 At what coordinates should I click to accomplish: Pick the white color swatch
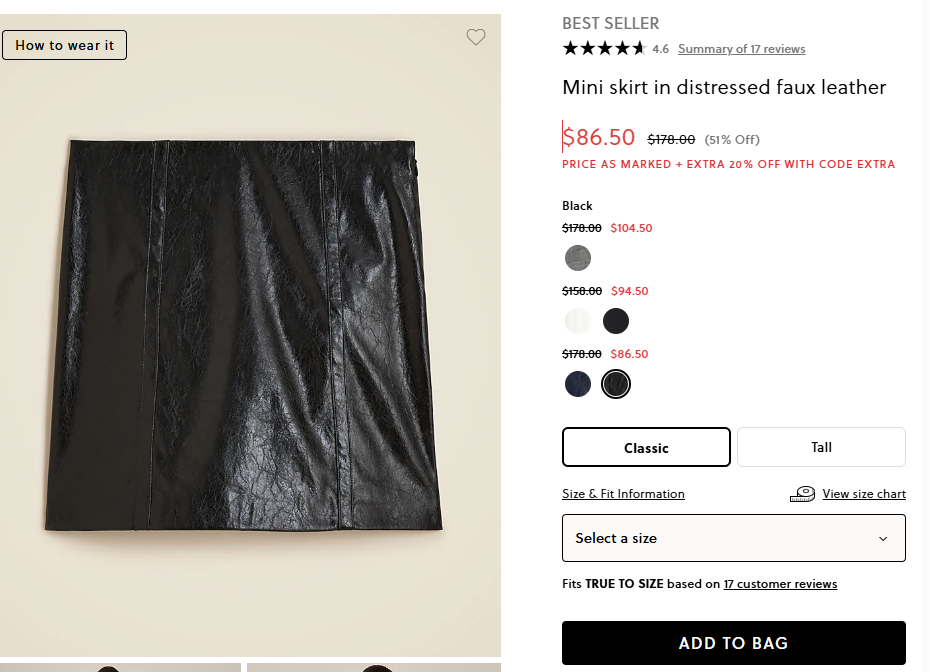[578, 321]
